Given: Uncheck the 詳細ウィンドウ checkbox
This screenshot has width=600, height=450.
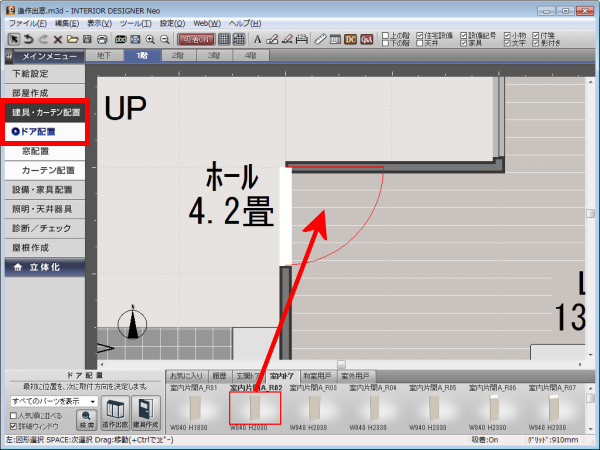Looking at the screenshot, I should point(13,426).
